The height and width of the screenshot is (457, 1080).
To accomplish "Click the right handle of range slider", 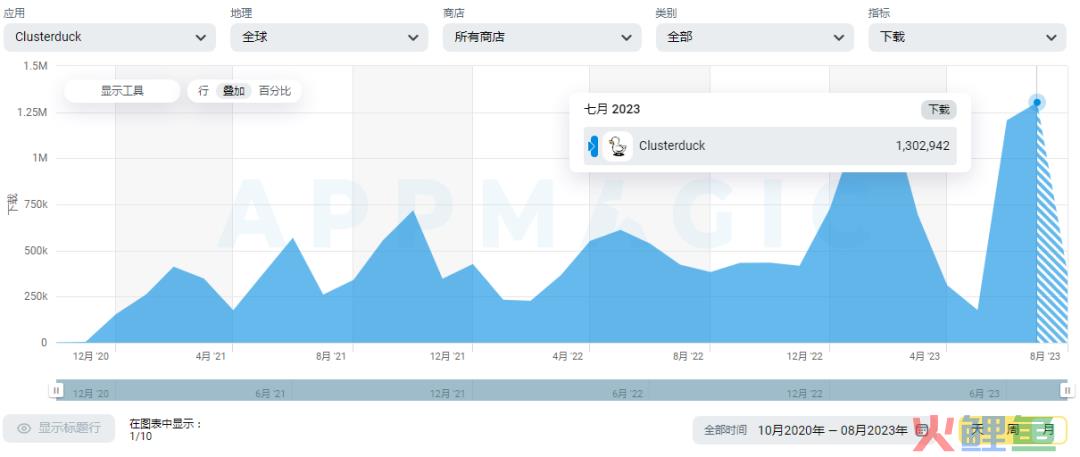I will [1066, 390].
